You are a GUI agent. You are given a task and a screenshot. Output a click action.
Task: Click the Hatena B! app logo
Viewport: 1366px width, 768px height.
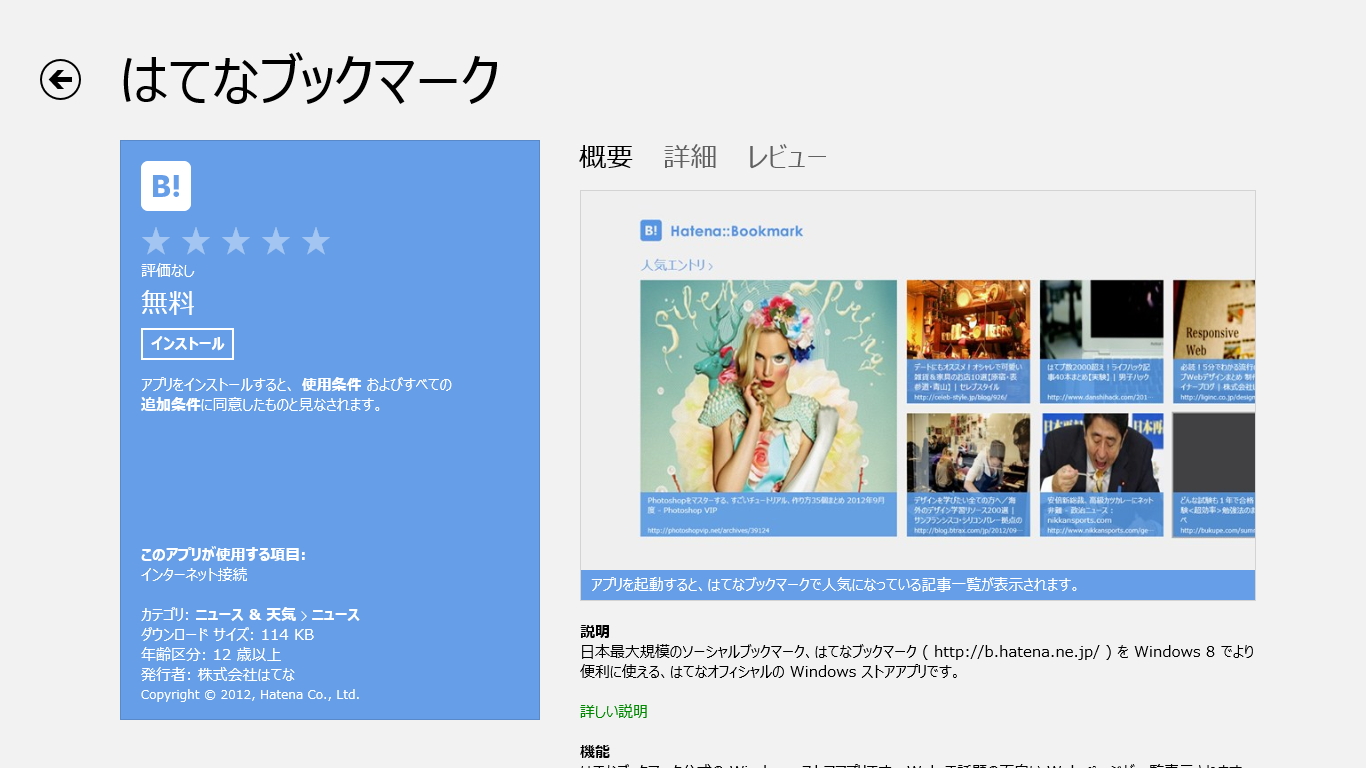[x=166, y=186]
